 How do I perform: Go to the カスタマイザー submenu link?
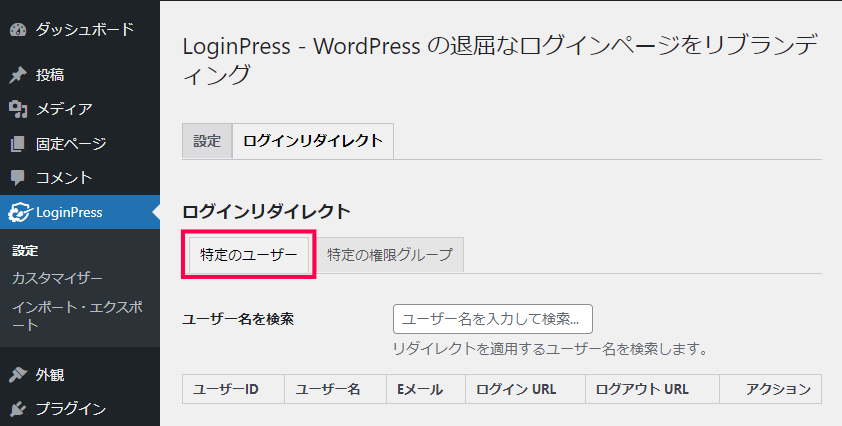click(57, 278)
